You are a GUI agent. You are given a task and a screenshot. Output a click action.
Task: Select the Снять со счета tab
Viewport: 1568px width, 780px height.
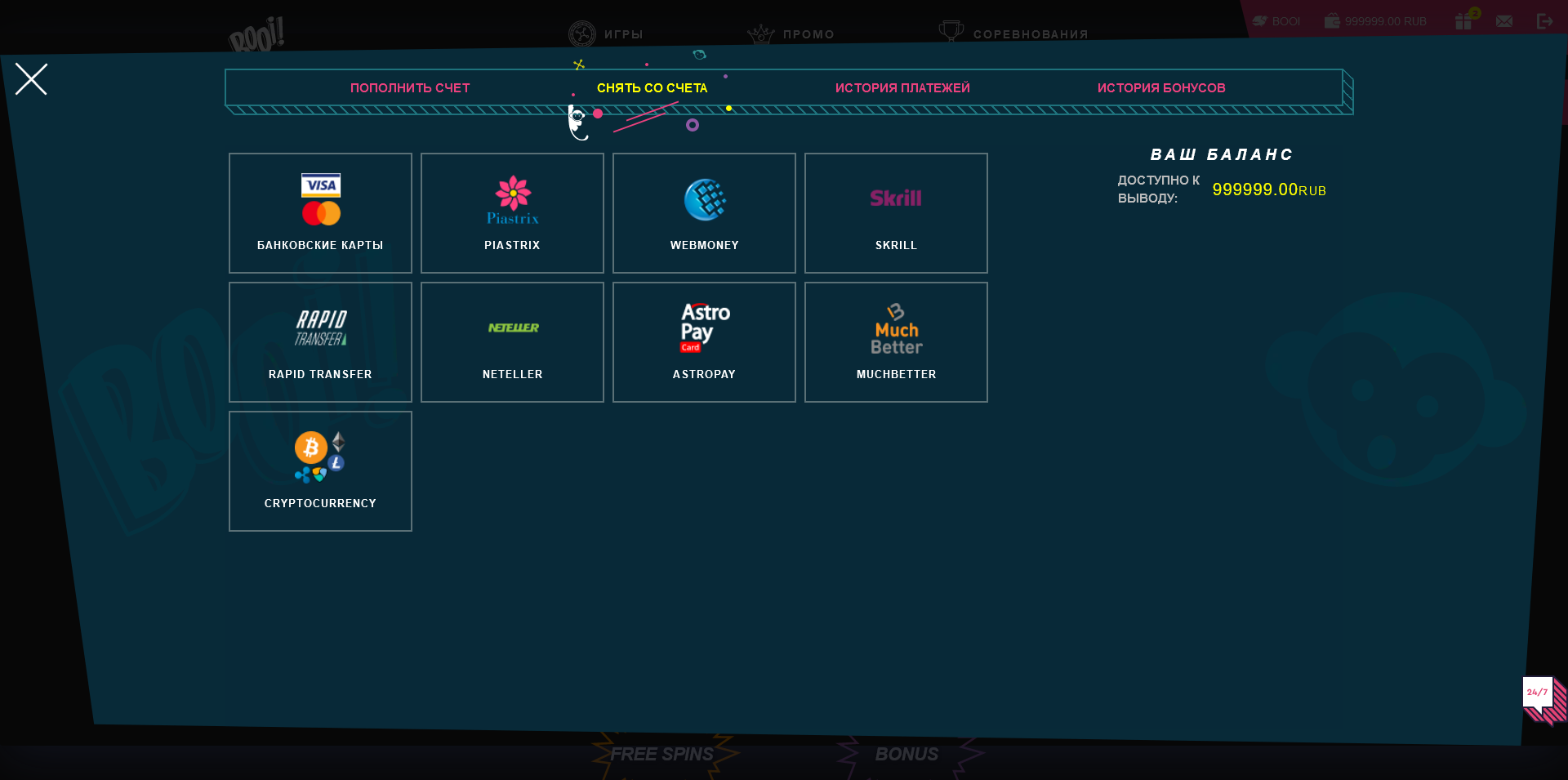click(652, 88)
